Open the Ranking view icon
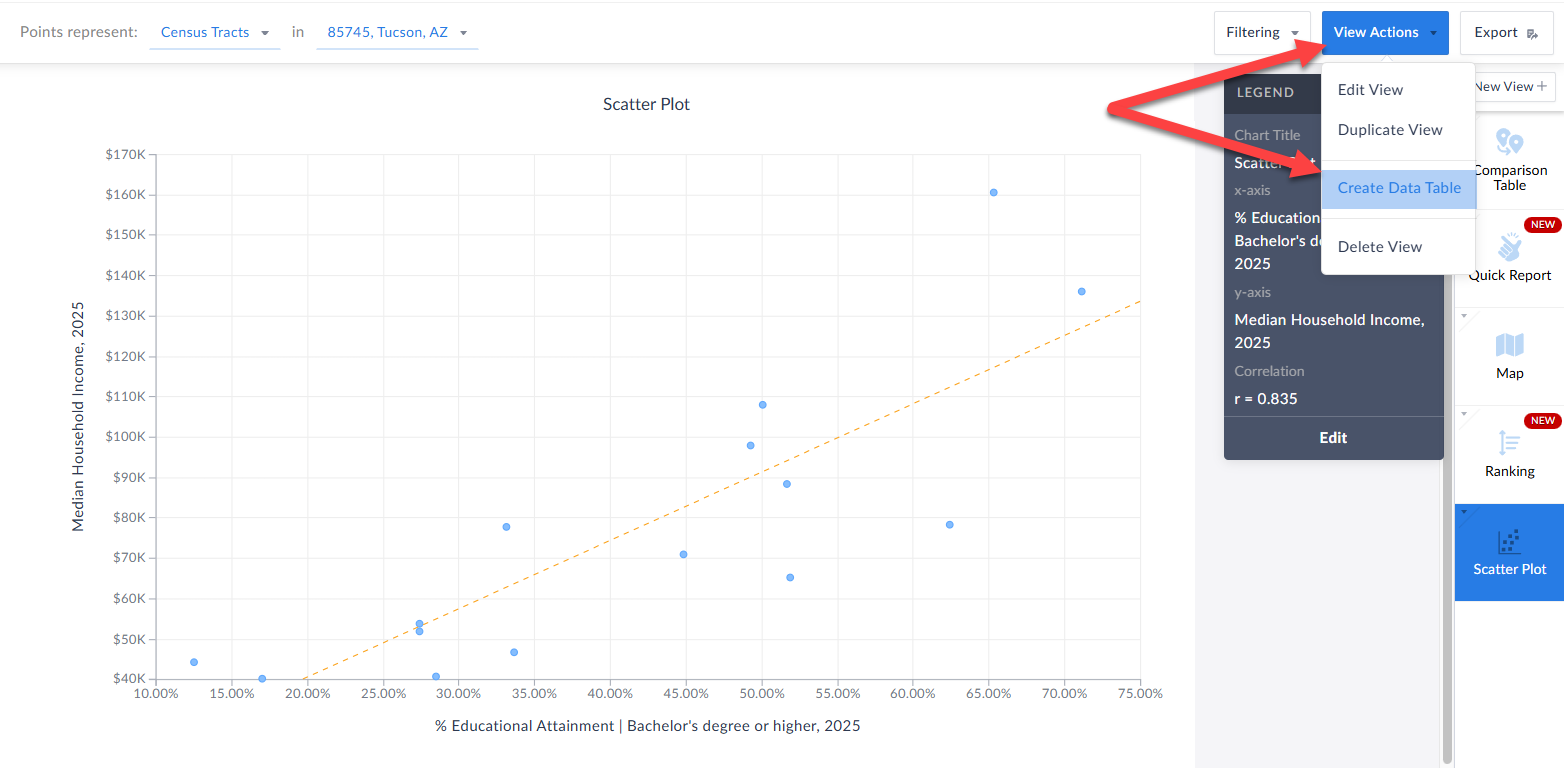This screenshot has height=768, width=1564. tap(1509, 443)
